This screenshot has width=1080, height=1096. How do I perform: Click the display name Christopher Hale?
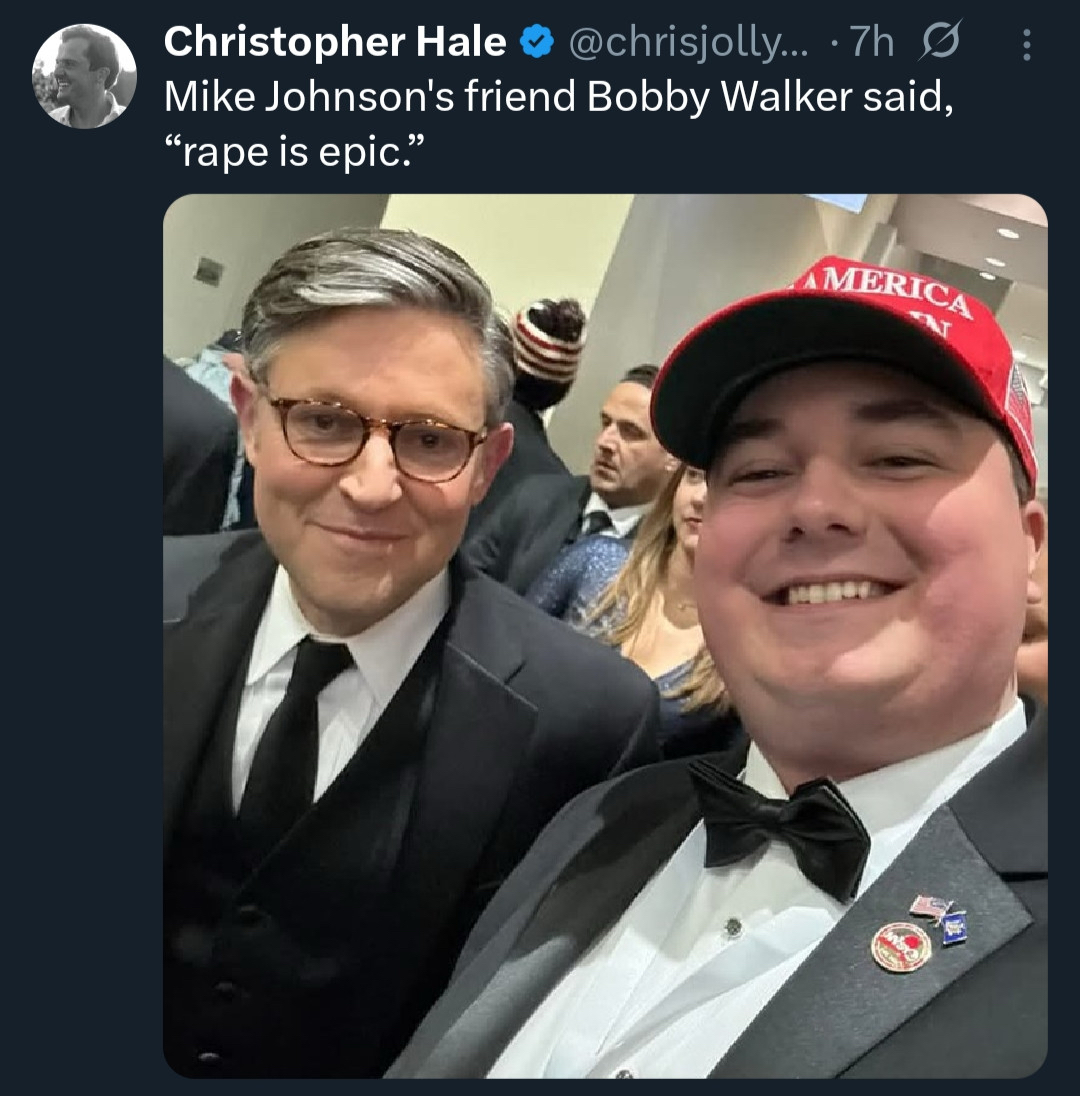pyautogui.click(x=334, y=42)
